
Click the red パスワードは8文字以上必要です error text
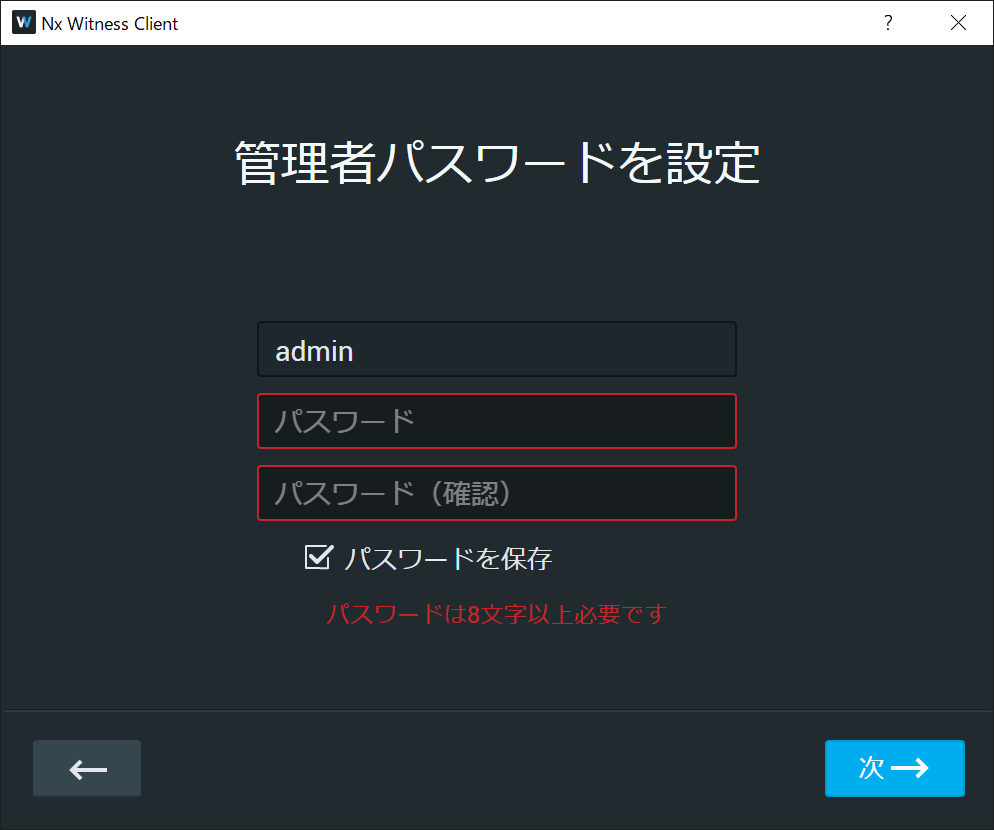pos(496,614)
